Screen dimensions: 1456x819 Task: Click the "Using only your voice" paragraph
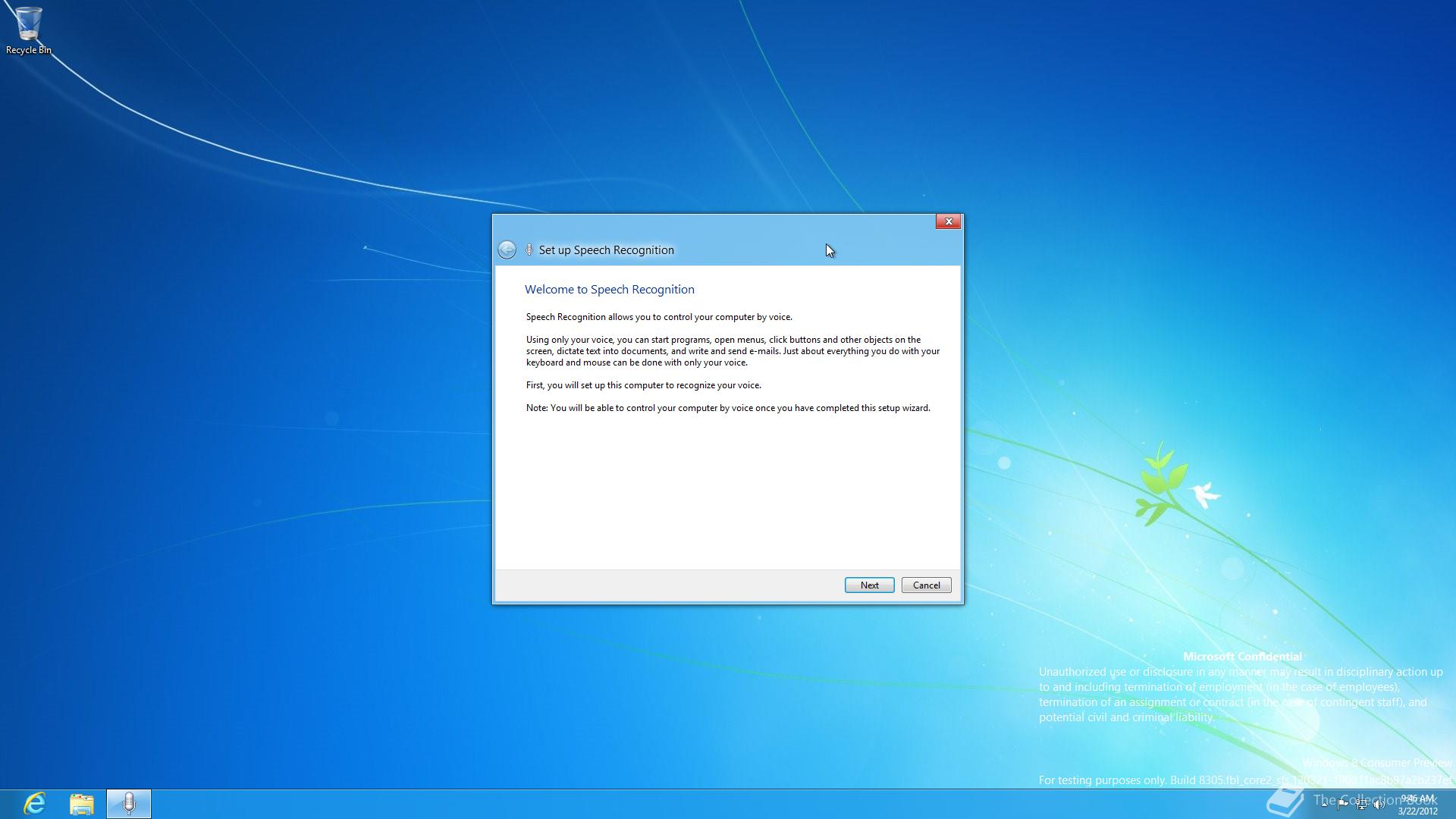click(732, 351)
